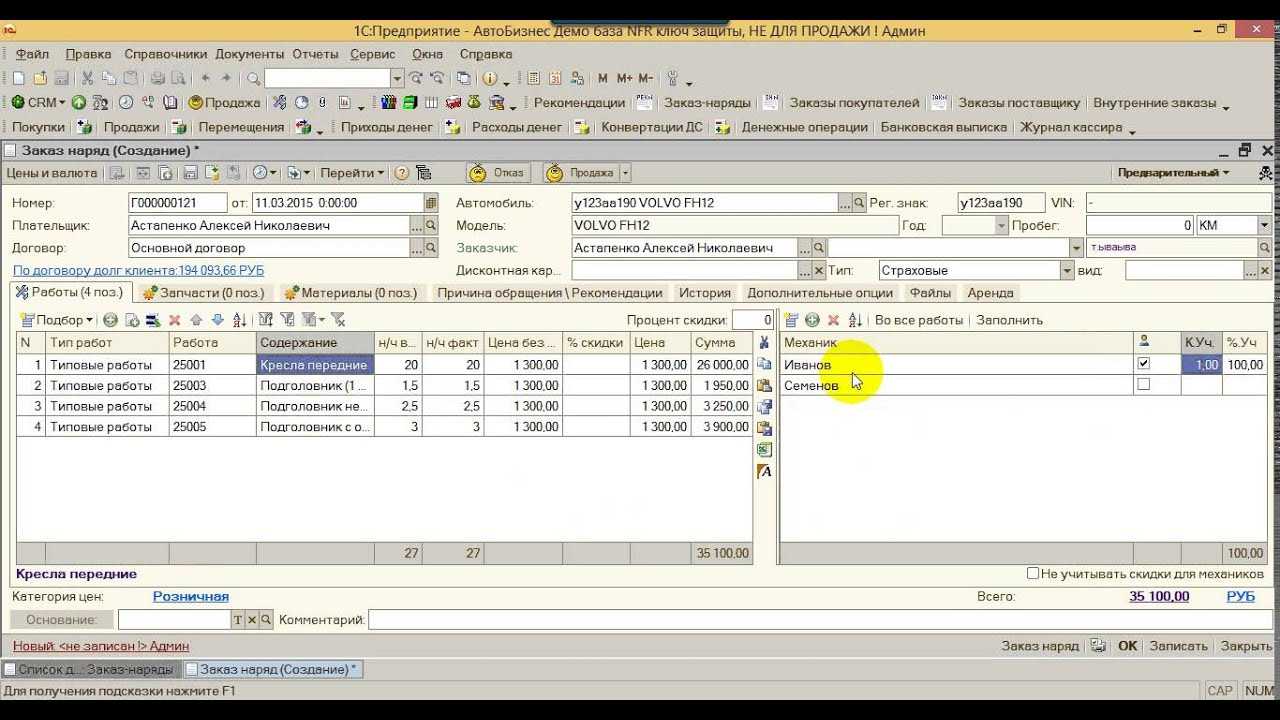1280x720 pixels.
Task: Click the new document icon
Action: [x=18, y=78]
